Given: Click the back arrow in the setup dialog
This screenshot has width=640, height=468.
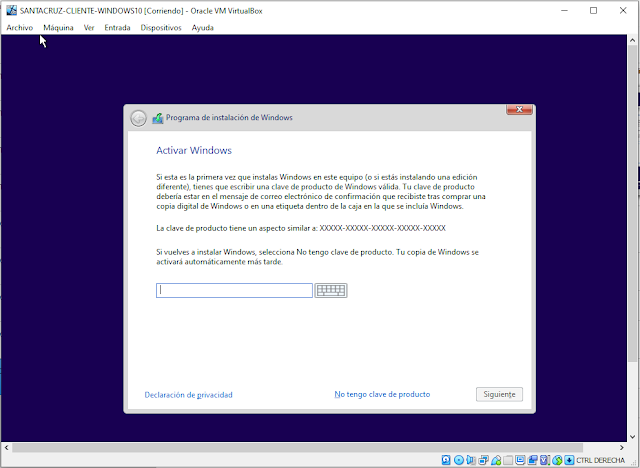Looking at the screenshot, I should click(x=138, y=118).
